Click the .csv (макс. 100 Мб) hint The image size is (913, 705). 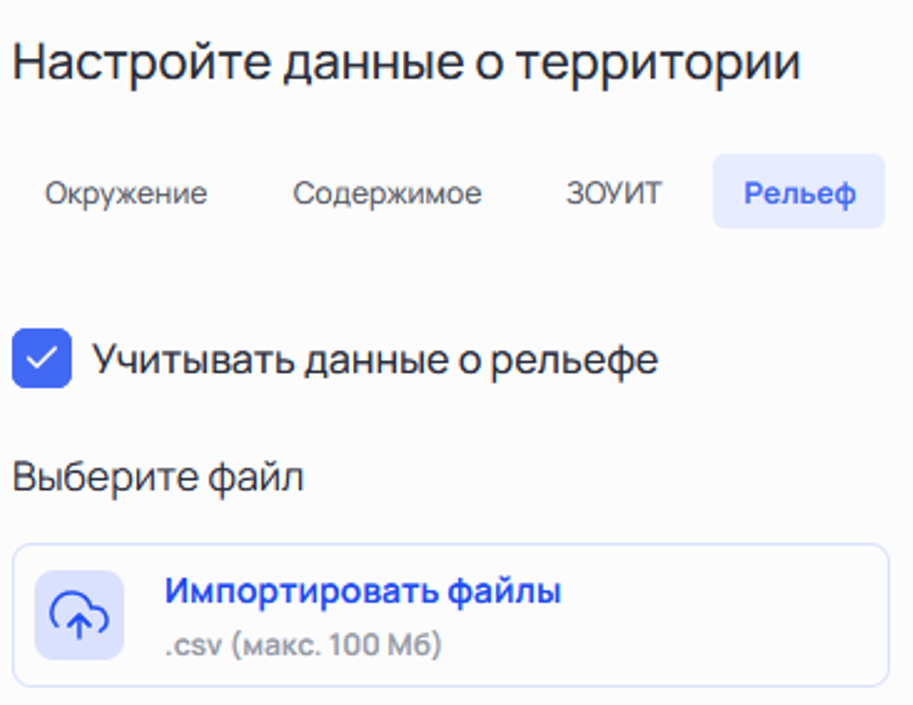click(x=303, y=645)
